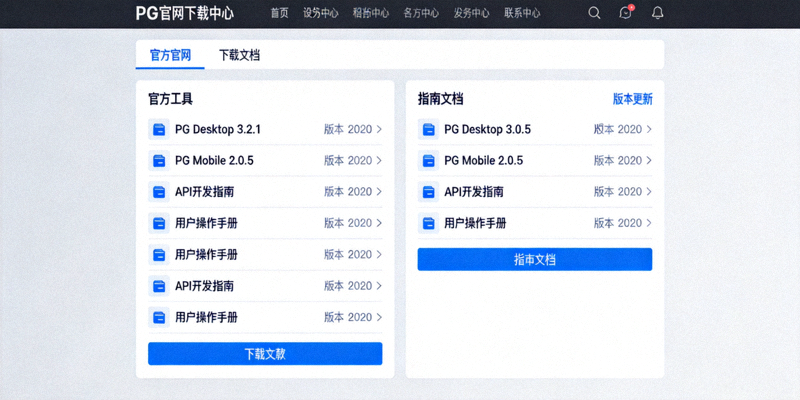Click 用户操作手册 file icon in 指南文档 panel
The image size is (800, 400).
click(429, 223)
